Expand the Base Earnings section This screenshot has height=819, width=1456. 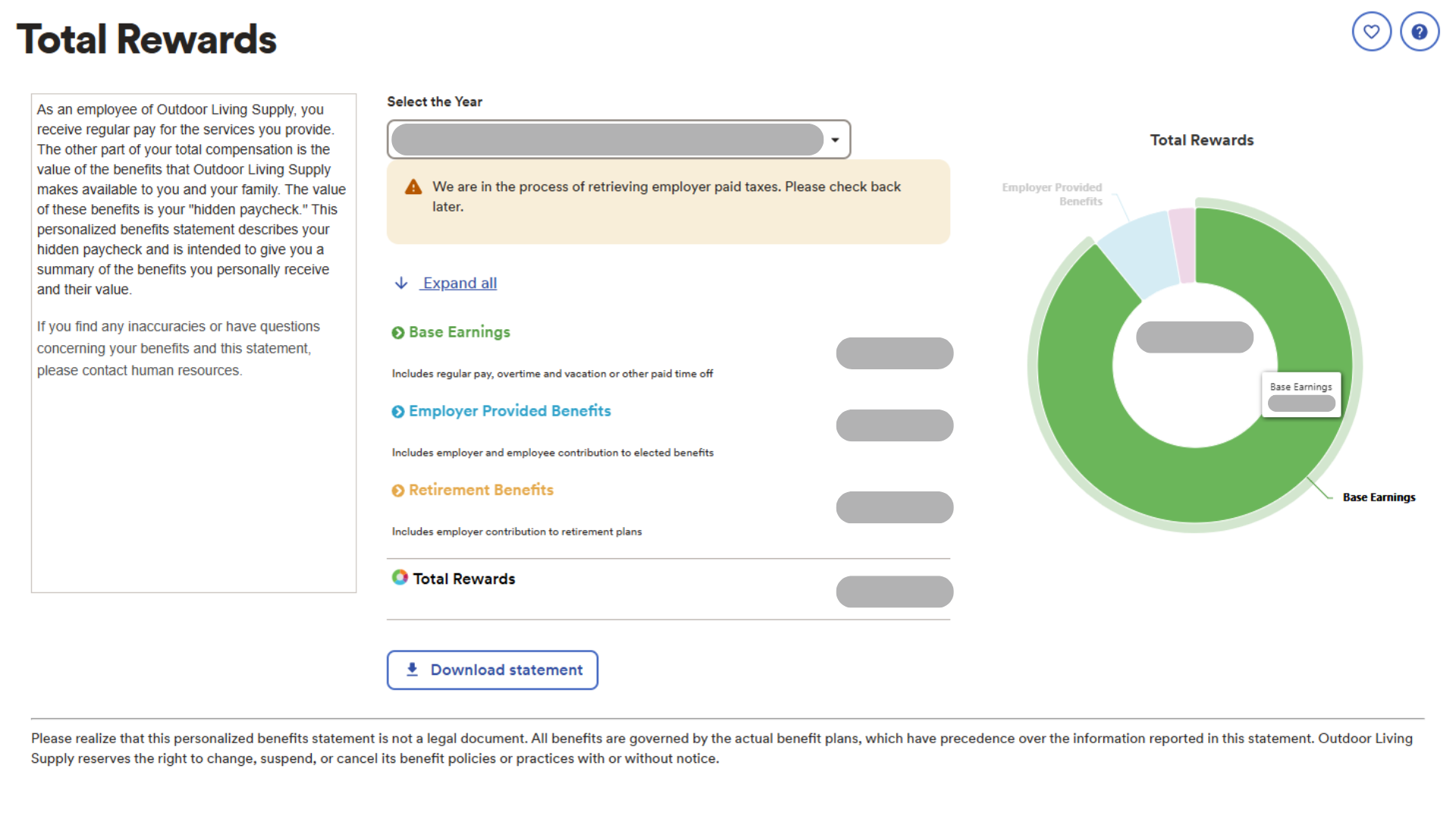pos(460,332)
